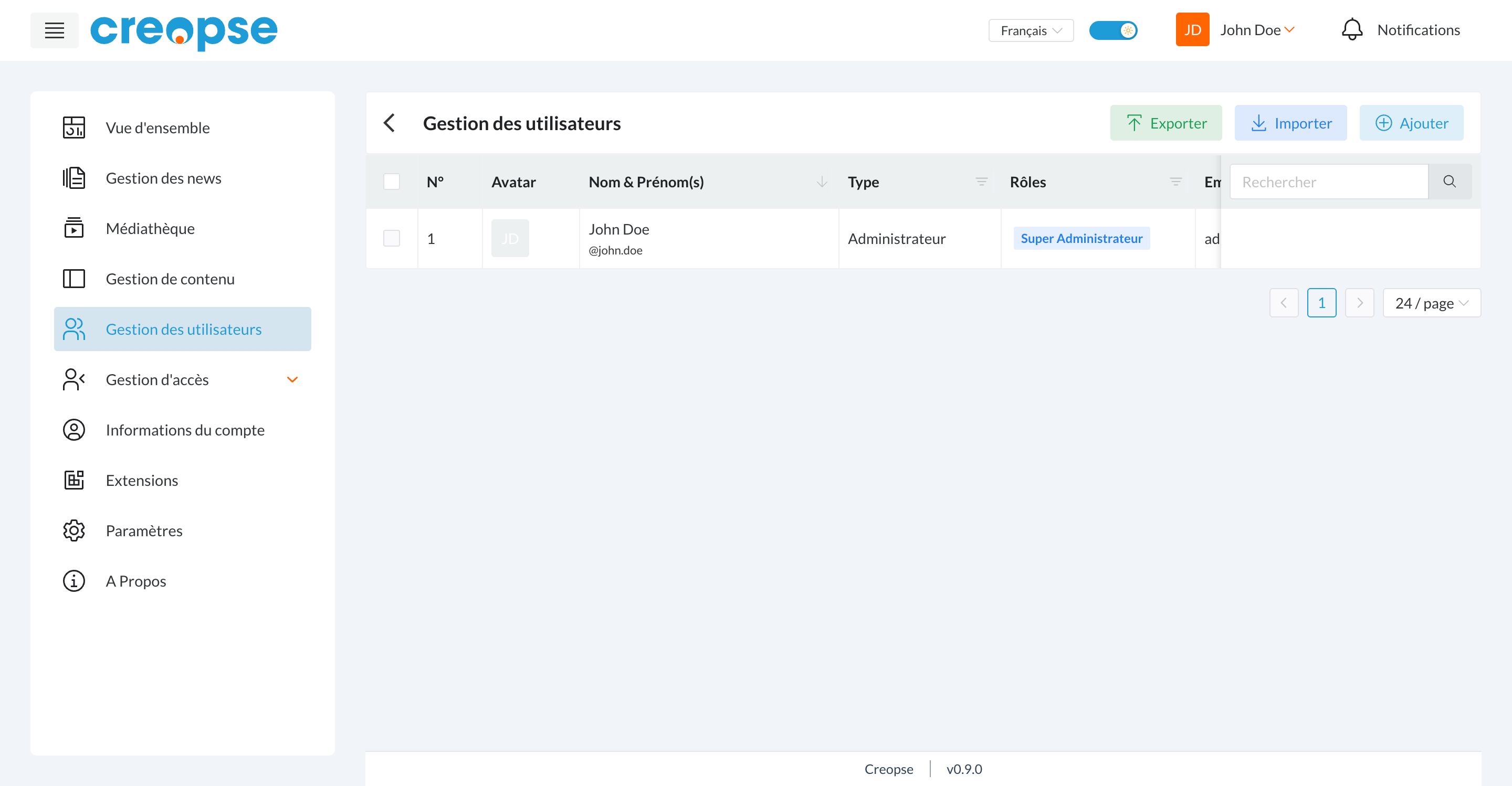Click the Gestion des news icon
Screen dimensions: 1512x786
[x=74, y=178]
